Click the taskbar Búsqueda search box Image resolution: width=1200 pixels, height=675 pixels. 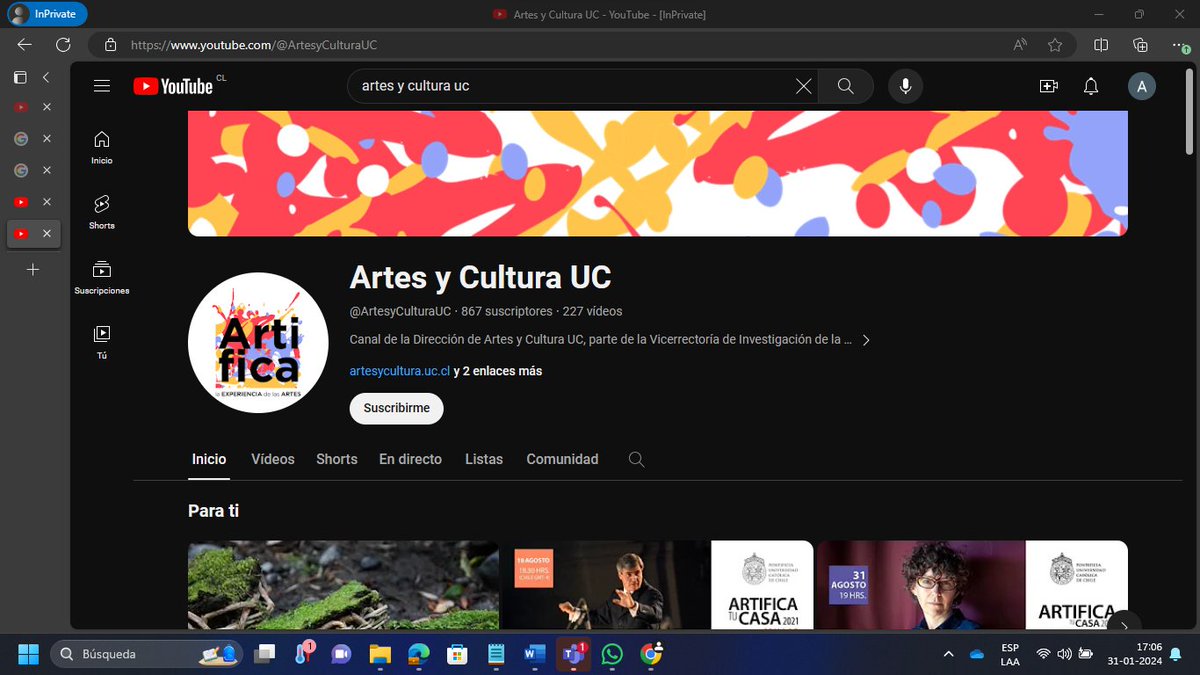(x=146, y=654)
